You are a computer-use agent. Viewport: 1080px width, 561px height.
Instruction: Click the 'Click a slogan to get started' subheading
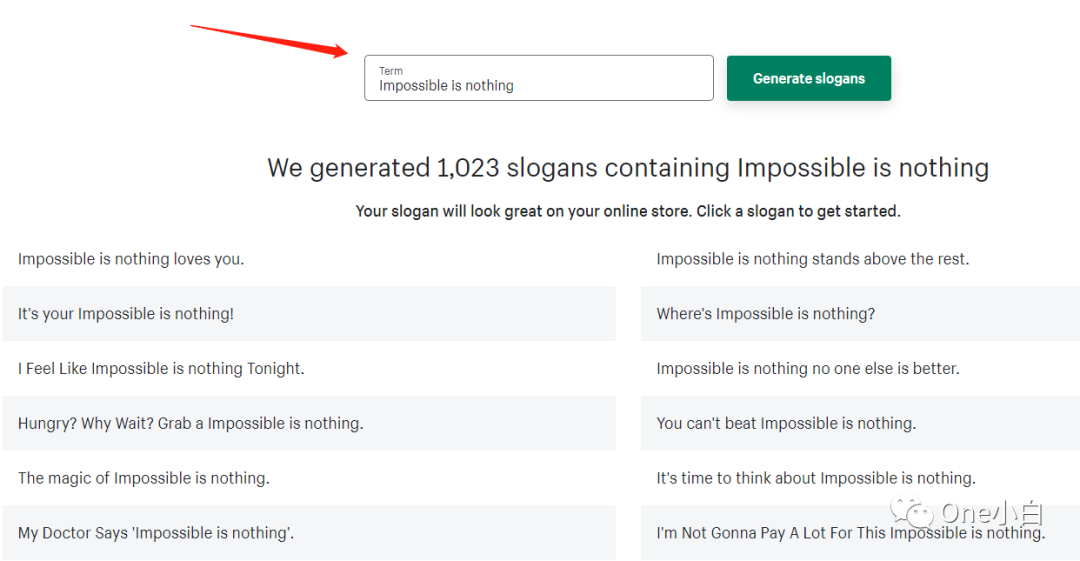[x=627, y=211]
